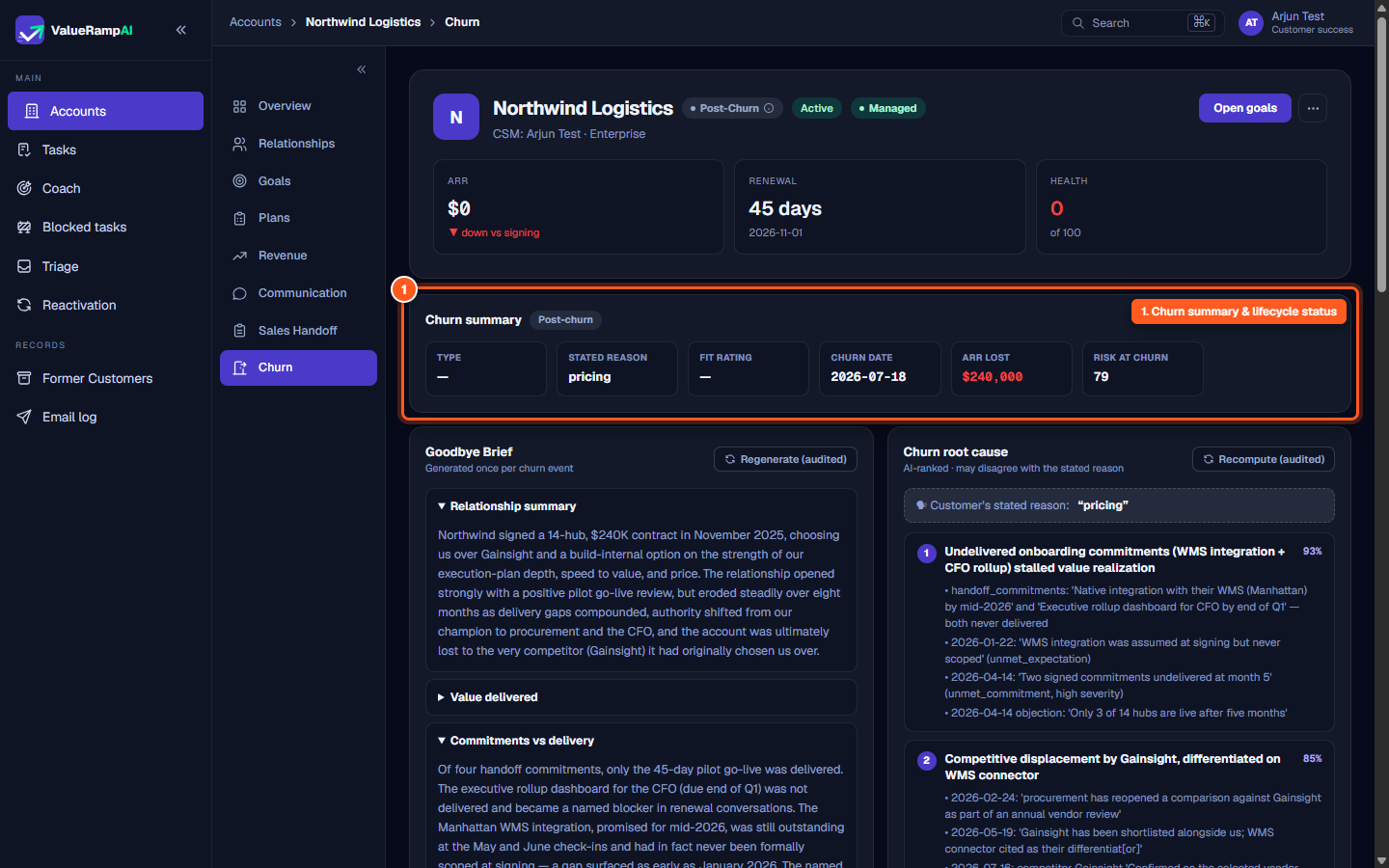Click the Search input field

click(1143, 23)
